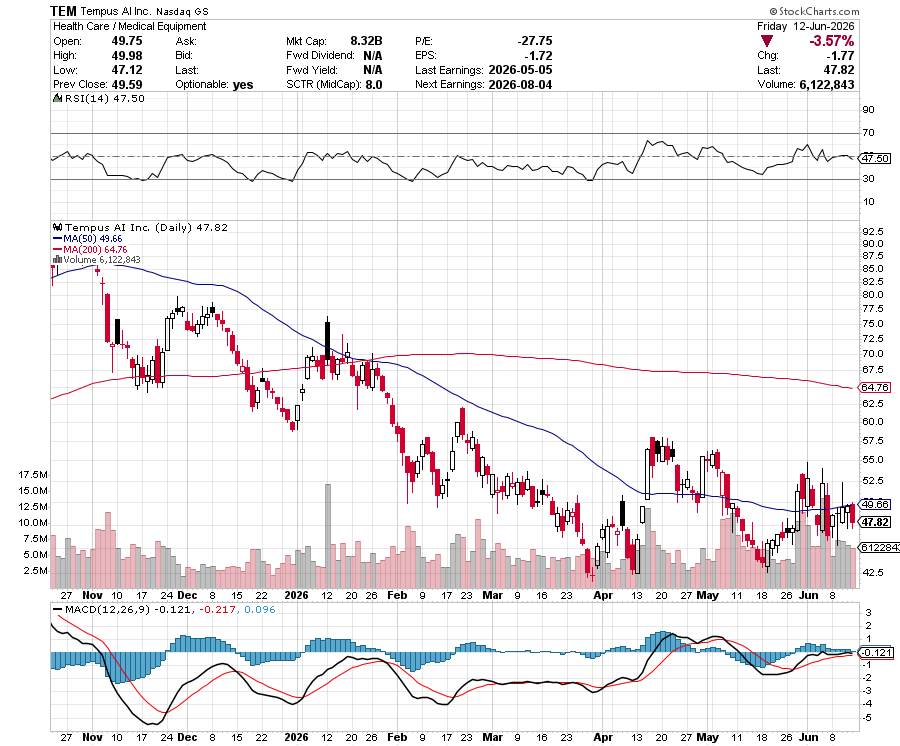Click the tall January 12 volume spike bar
The width and height of the screenshot is (900, 746).
pos(328,536)
